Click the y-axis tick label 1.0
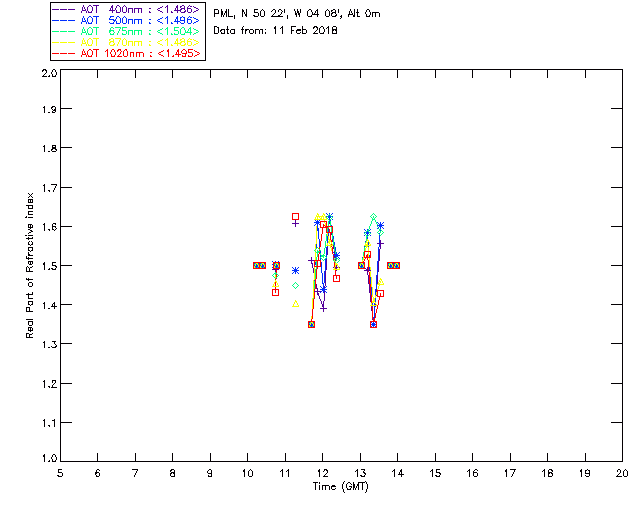Screen dimensions: 640x512 (x=49, y=459)
